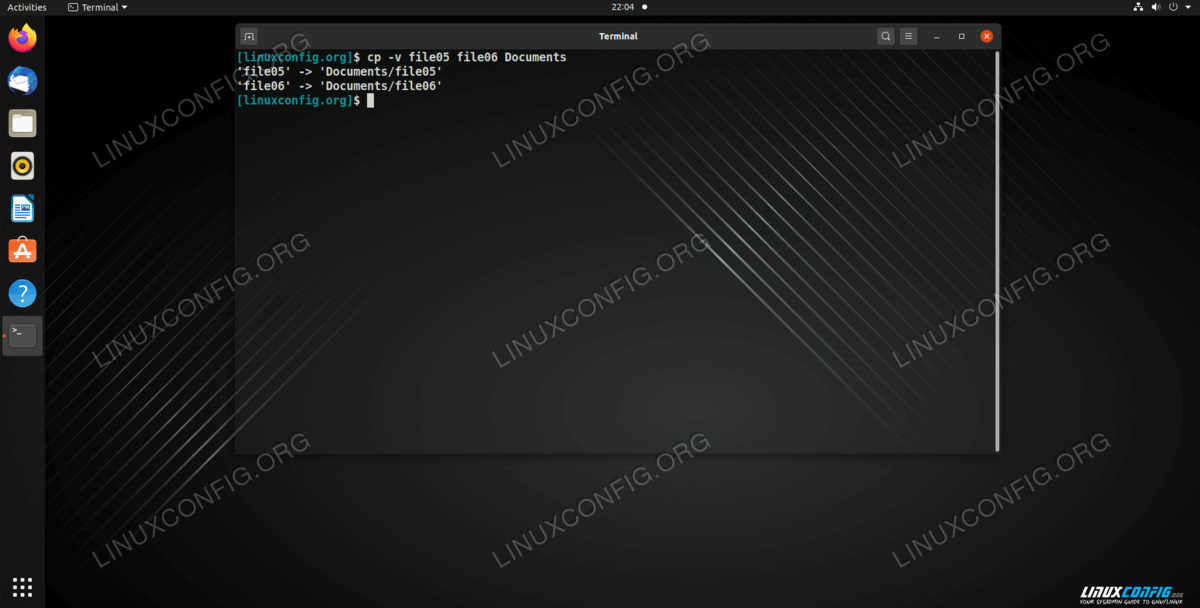Open Thunderbird Mail from the dock
This screenshot has width=1200, height=608.
[x=22, y=81]
